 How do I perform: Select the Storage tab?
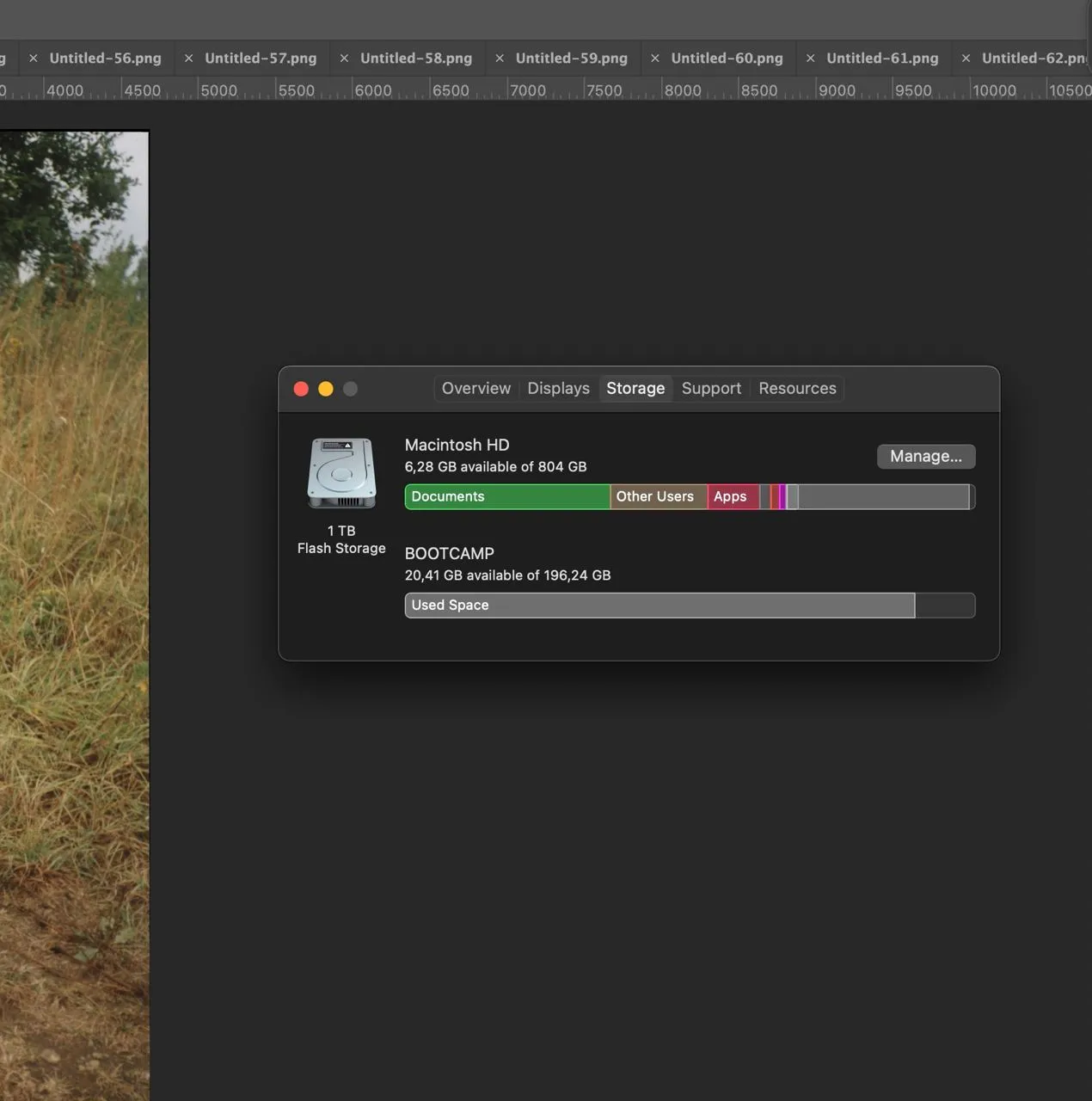[x=635, y=389]
